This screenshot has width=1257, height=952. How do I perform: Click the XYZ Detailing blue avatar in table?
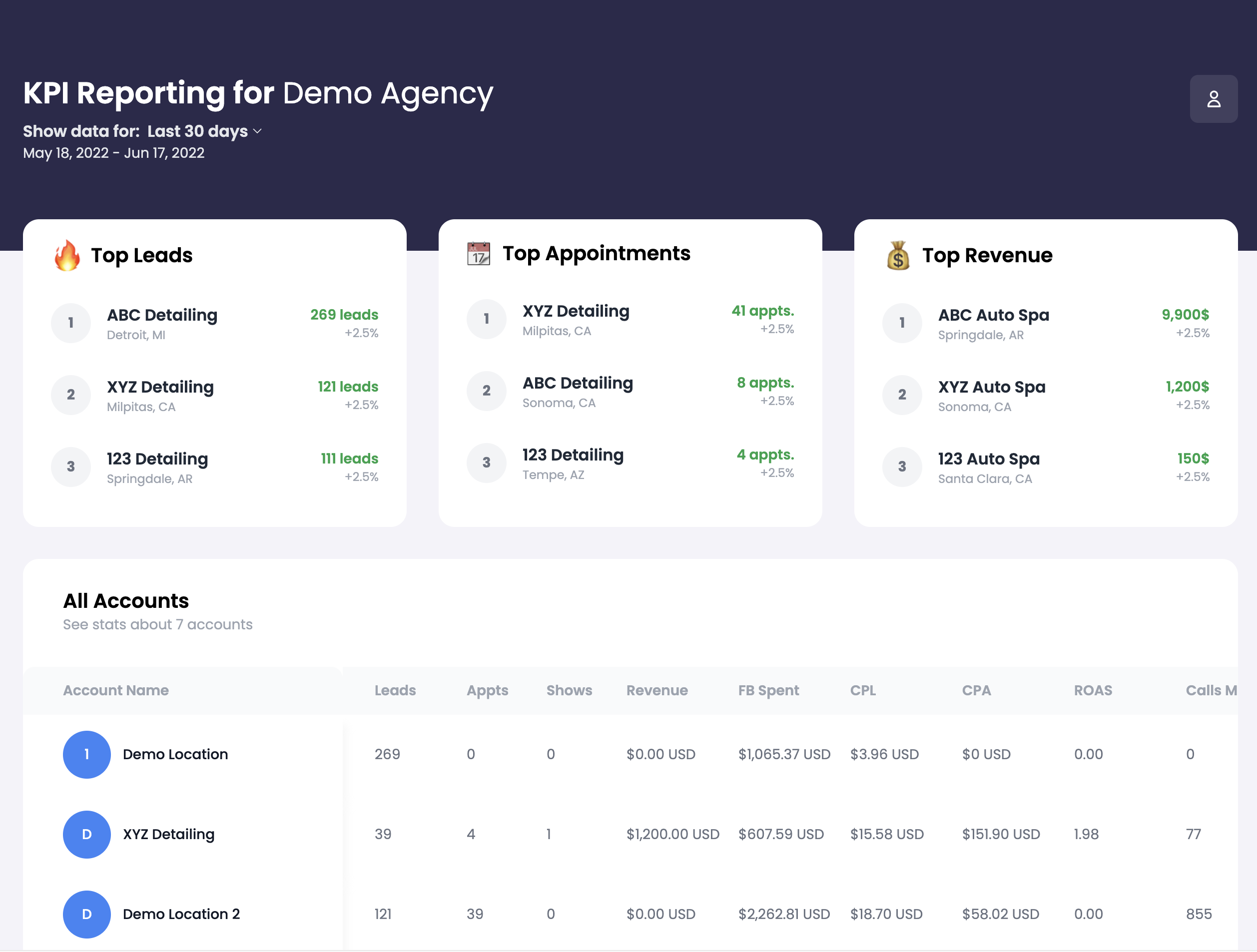(x=86, y=834)
